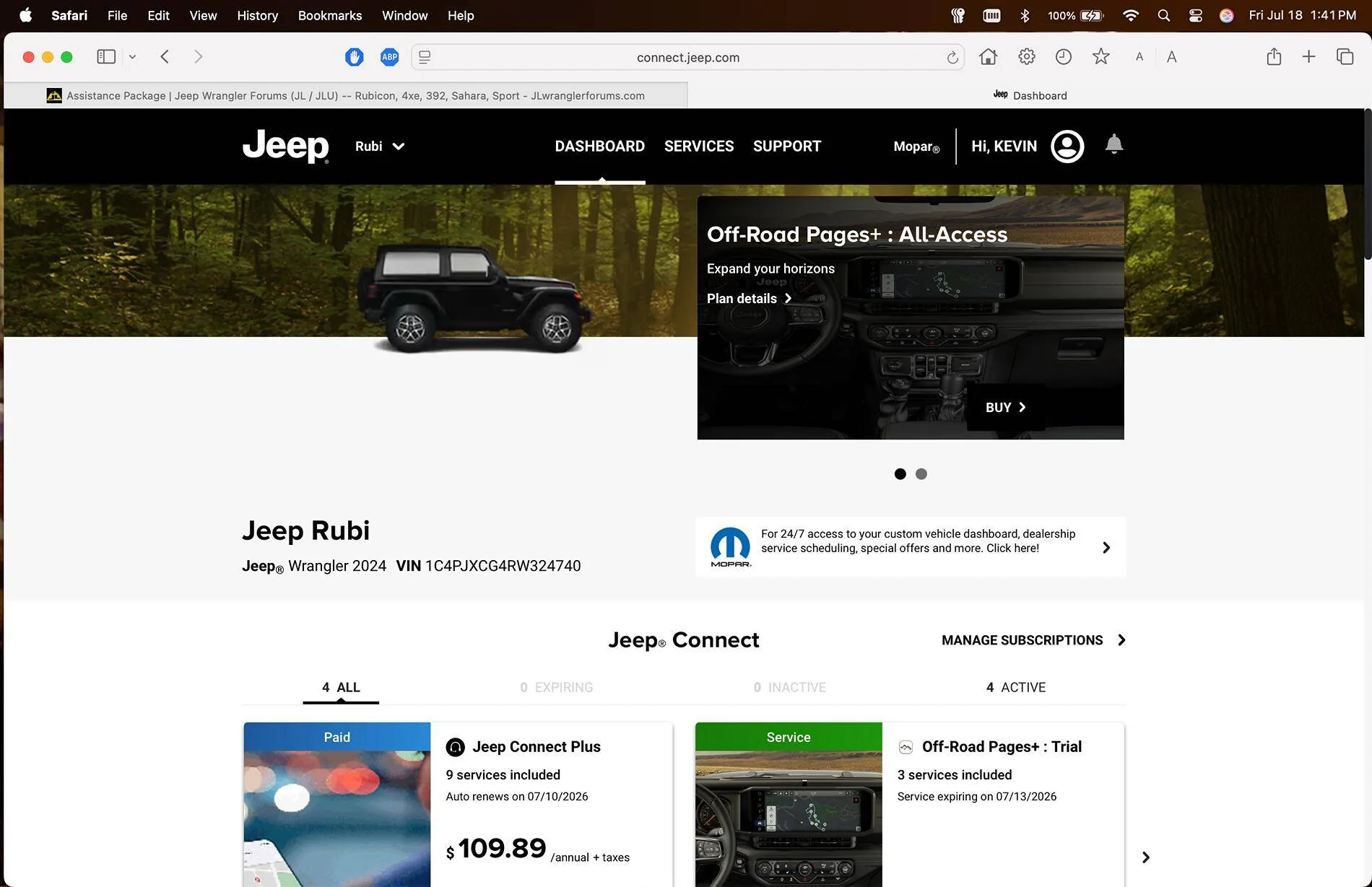Viewport: 1372px width, 887px height.
Task: Open the user profile avatar icon
Action: click(1067, 147)
